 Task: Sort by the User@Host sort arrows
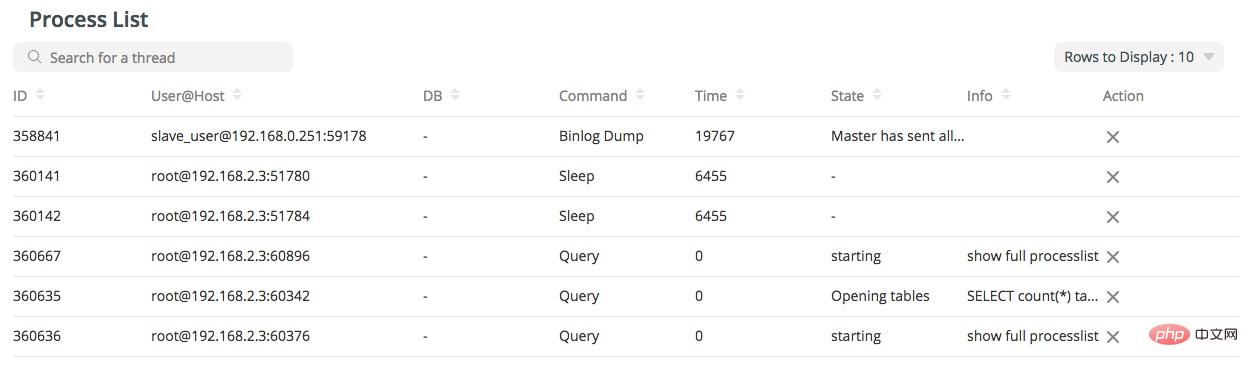[237, 95]
